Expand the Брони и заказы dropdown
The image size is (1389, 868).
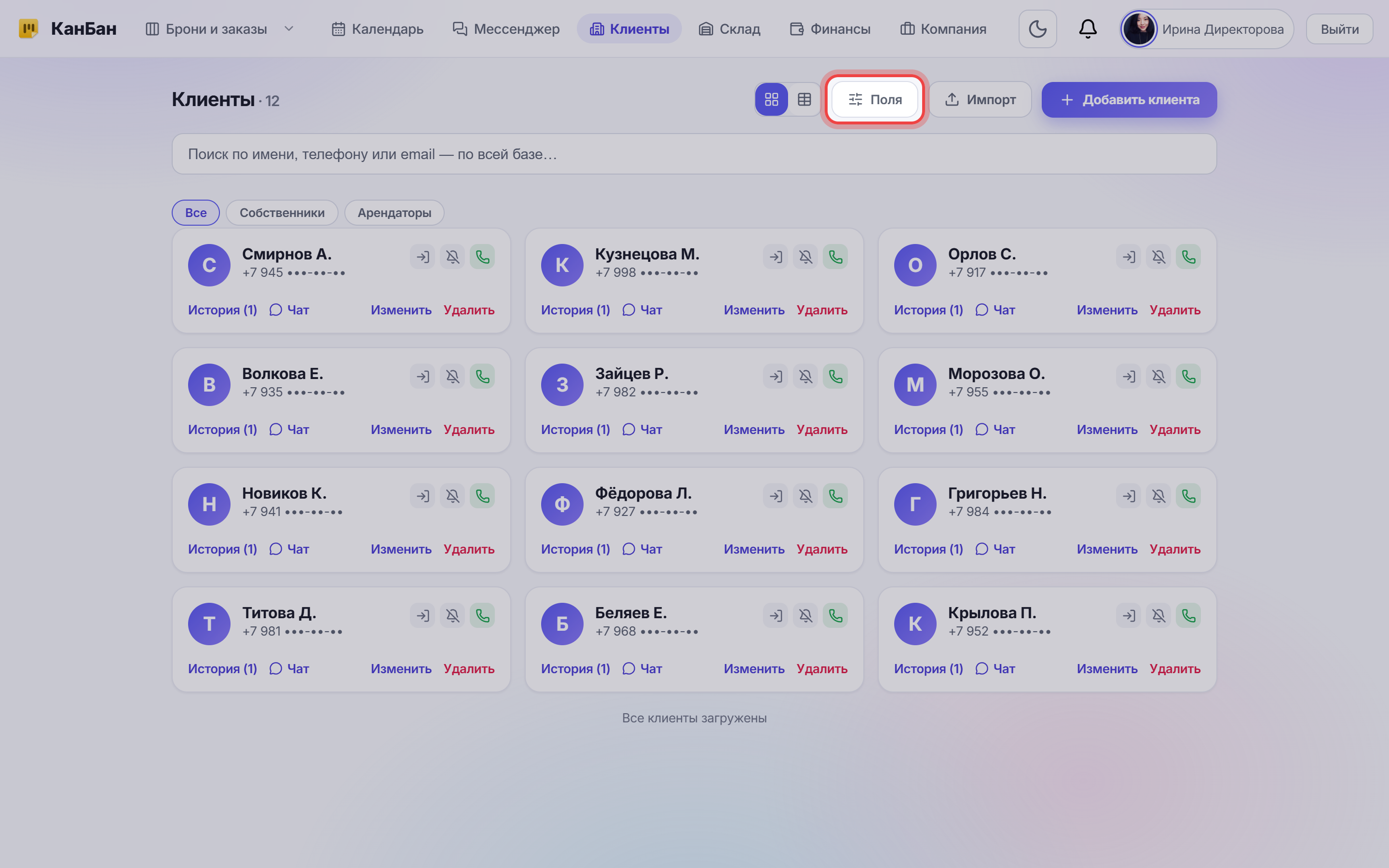(x=289, y=29)
